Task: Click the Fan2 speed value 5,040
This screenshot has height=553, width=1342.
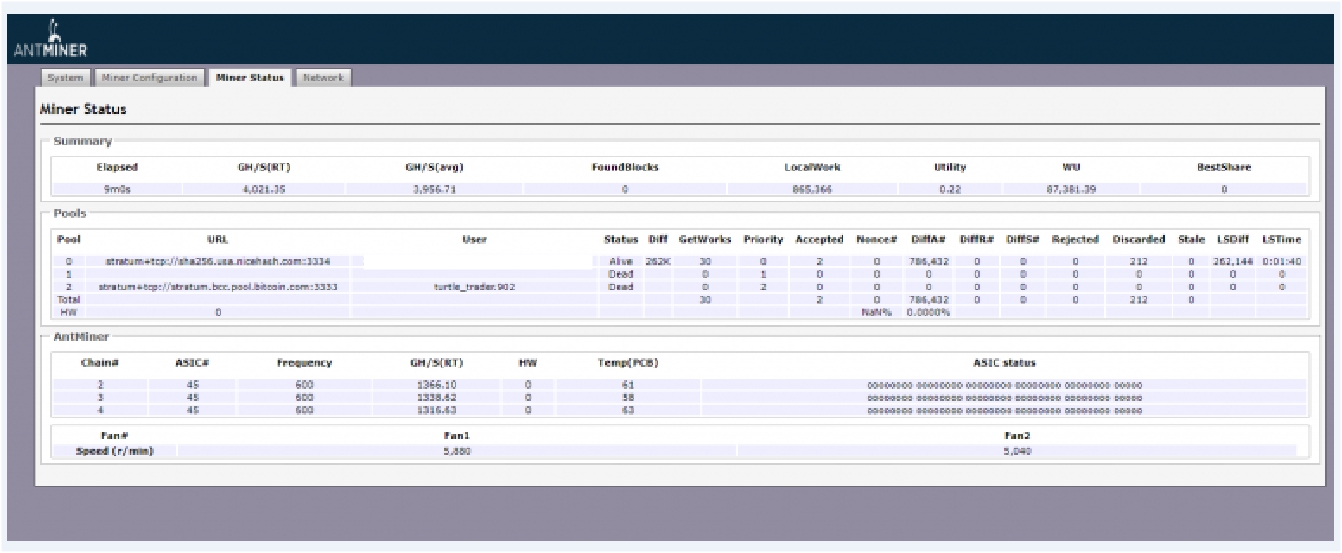Action: 1017,451
